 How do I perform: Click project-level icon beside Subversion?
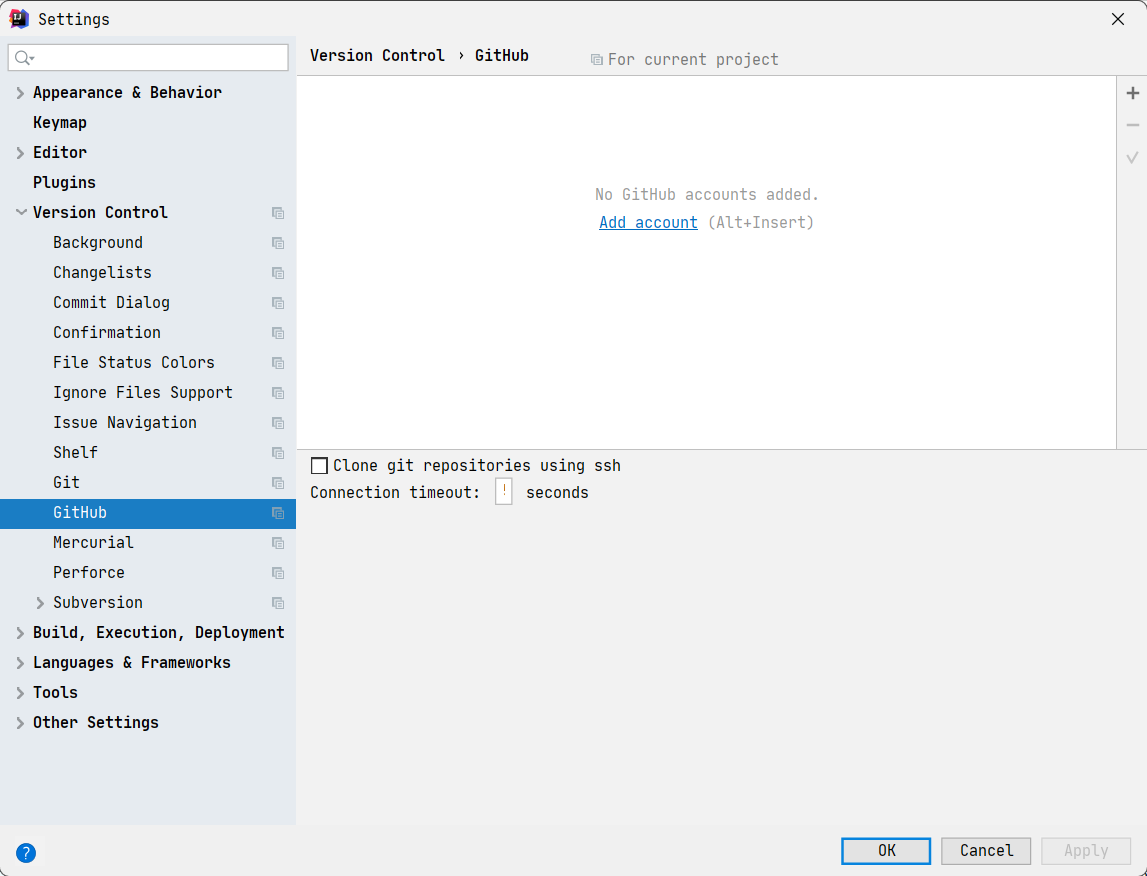[278, 603]
